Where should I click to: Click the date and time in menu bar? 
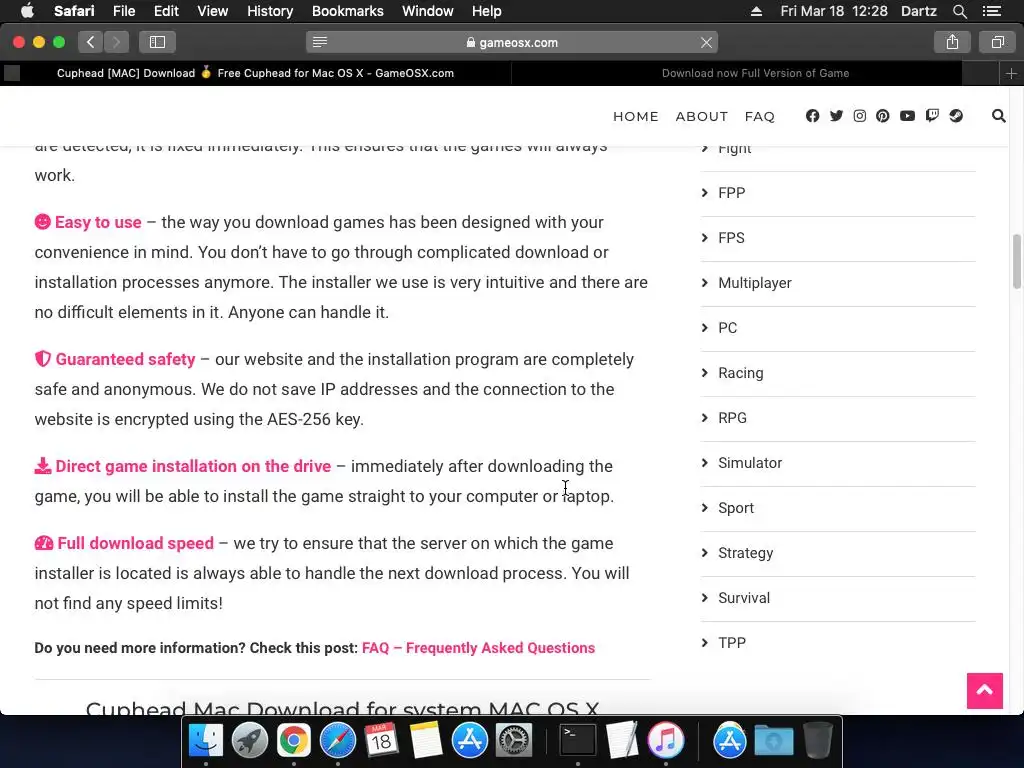click(x=834, y=11)
